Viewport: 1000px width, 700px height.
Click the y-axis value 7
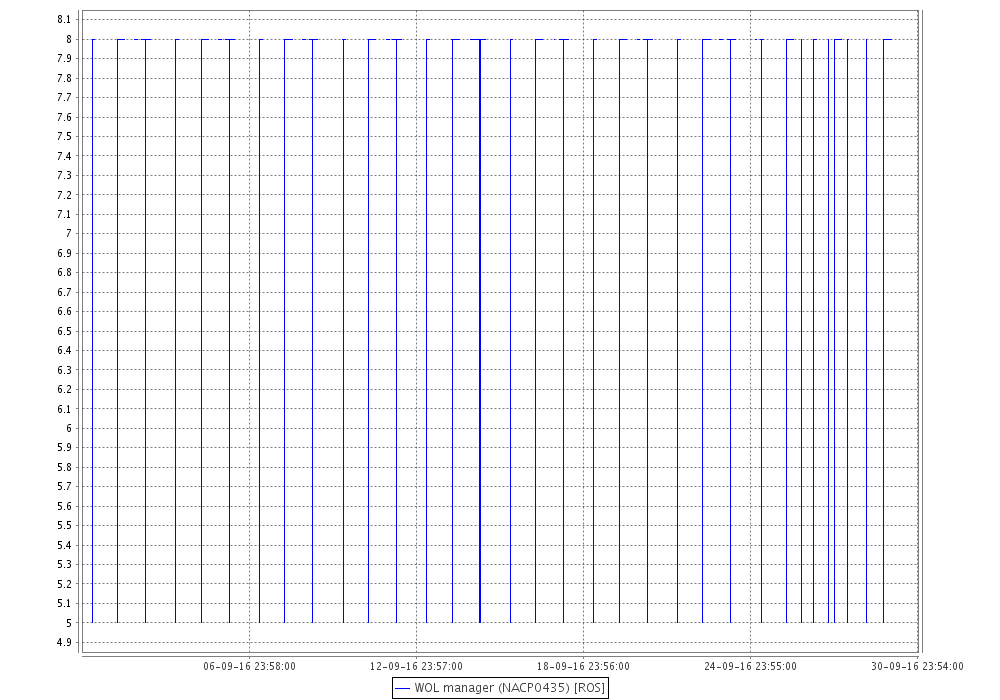click(x=69, y=234)
